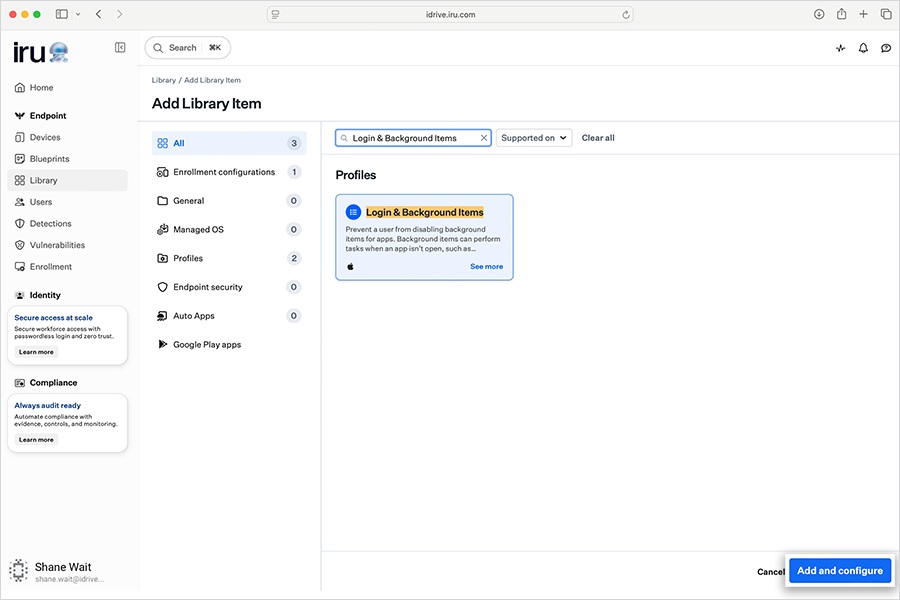Select the Google Play apps category

point(229,344)
